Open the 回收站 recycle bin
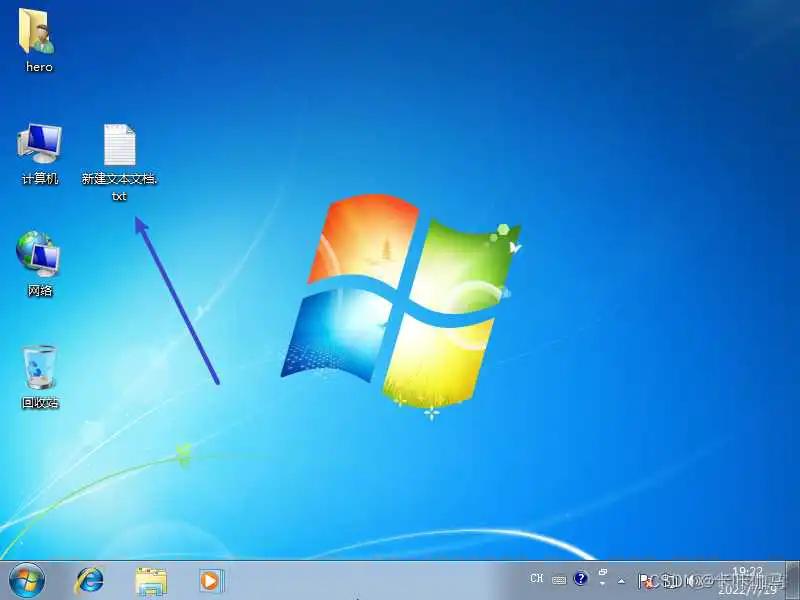This screenshot has width=800, height=600. click(38, 365)
